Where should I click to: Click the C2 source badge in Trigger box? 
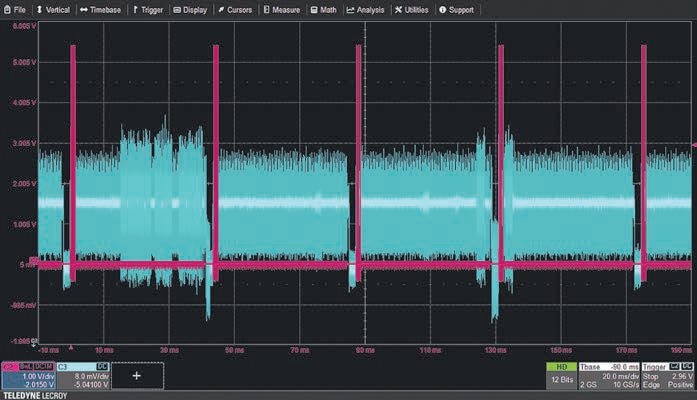[674, 367]
